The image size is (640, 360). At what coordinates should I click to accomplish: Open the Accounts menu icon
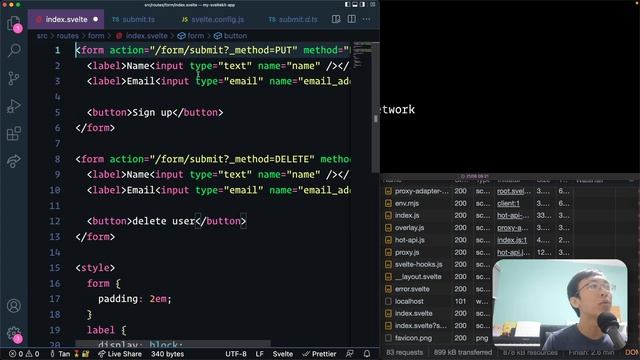pos(14,306)
